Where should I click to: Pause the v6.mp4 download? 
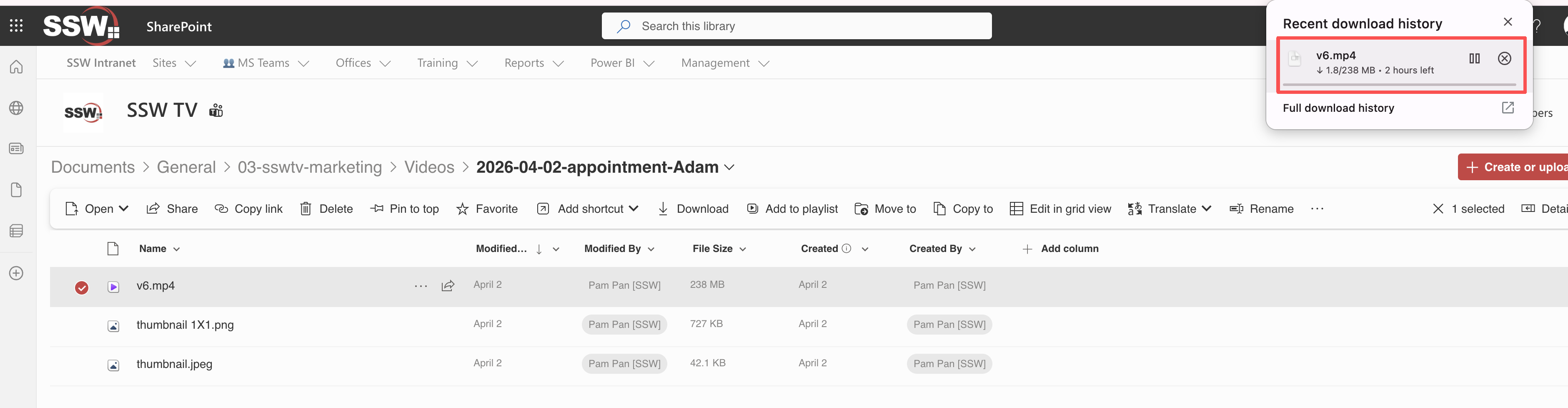tap(1474, 58)
